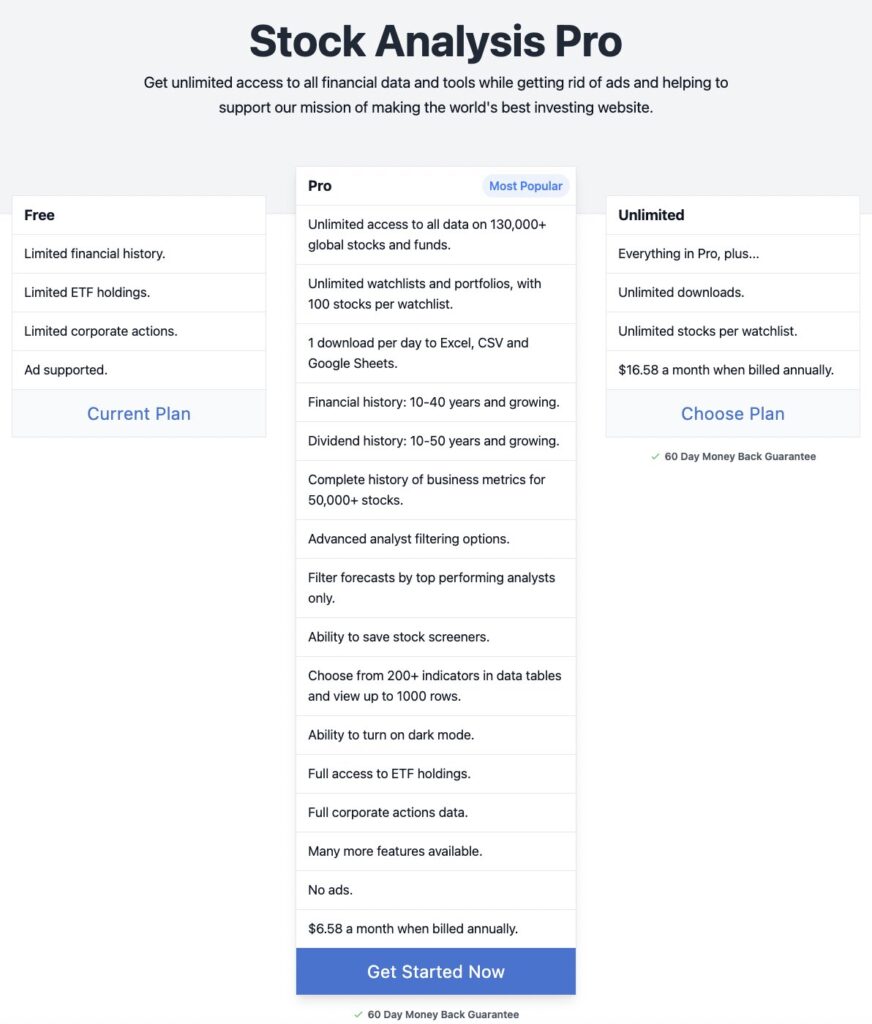Click the Get Started Now button
This screenshot has width=872, height=1024.
coord(435,971)
